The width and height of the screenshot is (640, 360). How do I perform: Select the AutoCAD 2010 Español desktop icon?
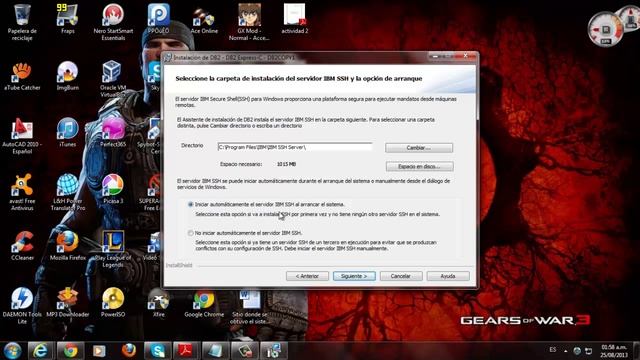pyautogui.click(x=22, y=136)
